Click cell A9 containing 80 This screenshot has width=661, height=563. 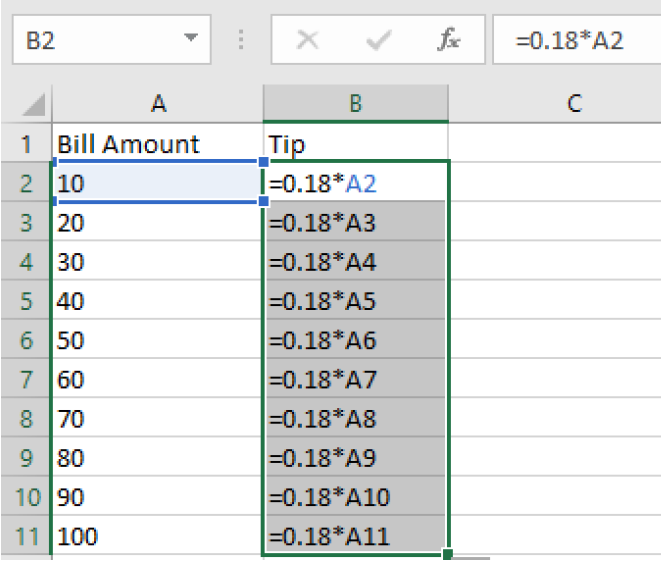coord(158,457)
